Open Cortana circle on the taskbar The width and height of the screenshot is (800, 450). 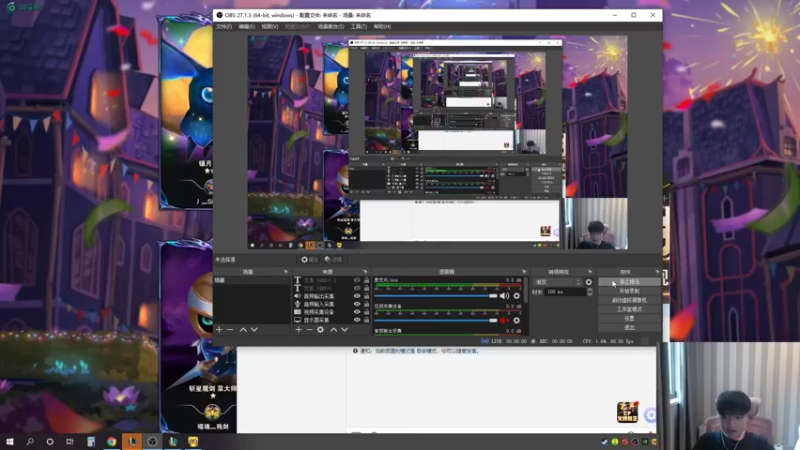click(x=49, y=441)
